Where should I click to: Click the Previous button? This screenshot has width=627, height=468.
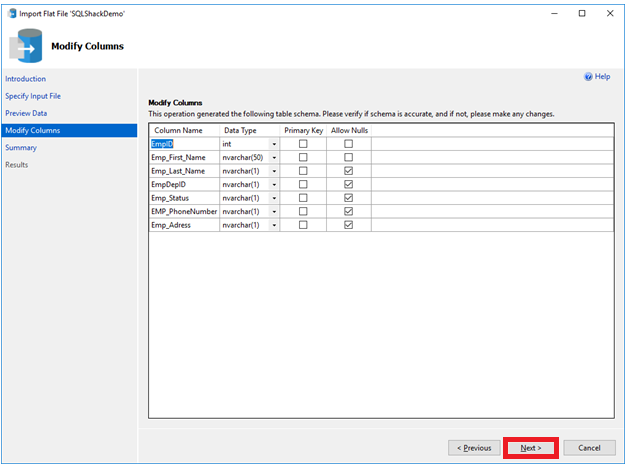coord(474,448)
